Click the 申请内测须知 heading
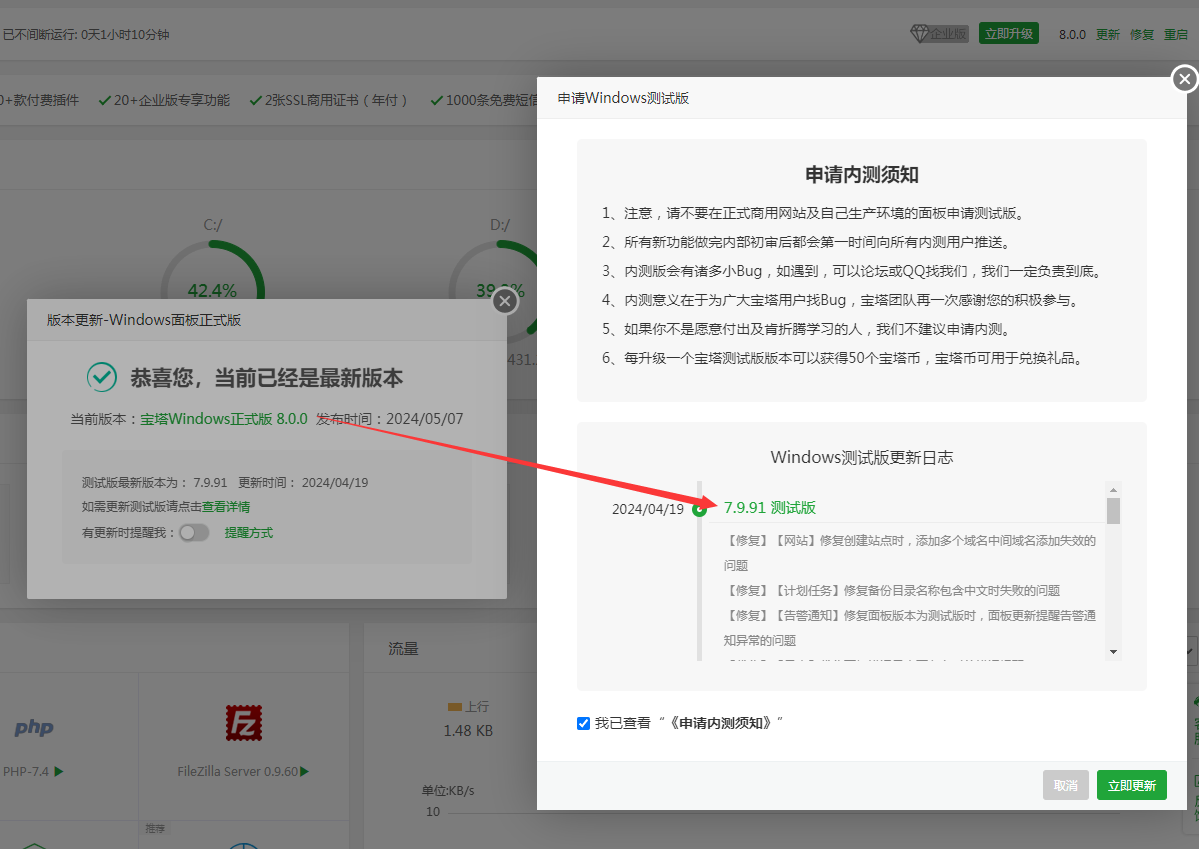This screenshot has width=1199, height=849. [x=862, y=174]
